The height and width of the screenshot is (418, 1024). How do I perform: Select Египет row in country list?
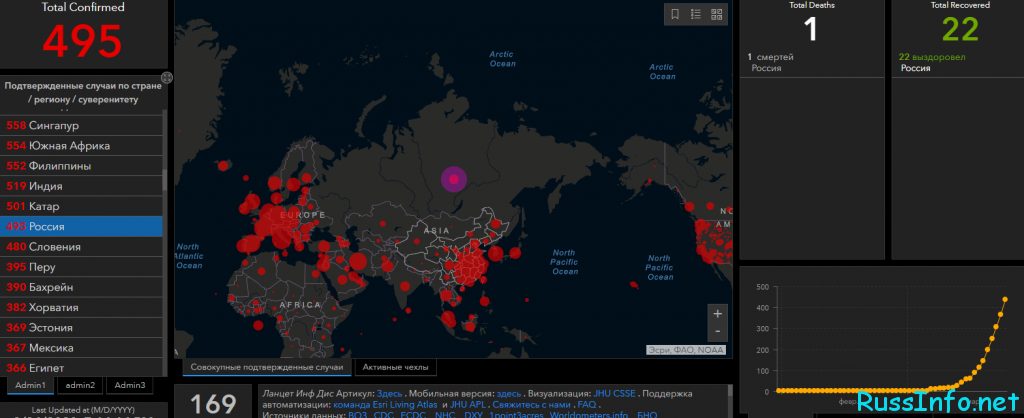click(x=82, y=368)
